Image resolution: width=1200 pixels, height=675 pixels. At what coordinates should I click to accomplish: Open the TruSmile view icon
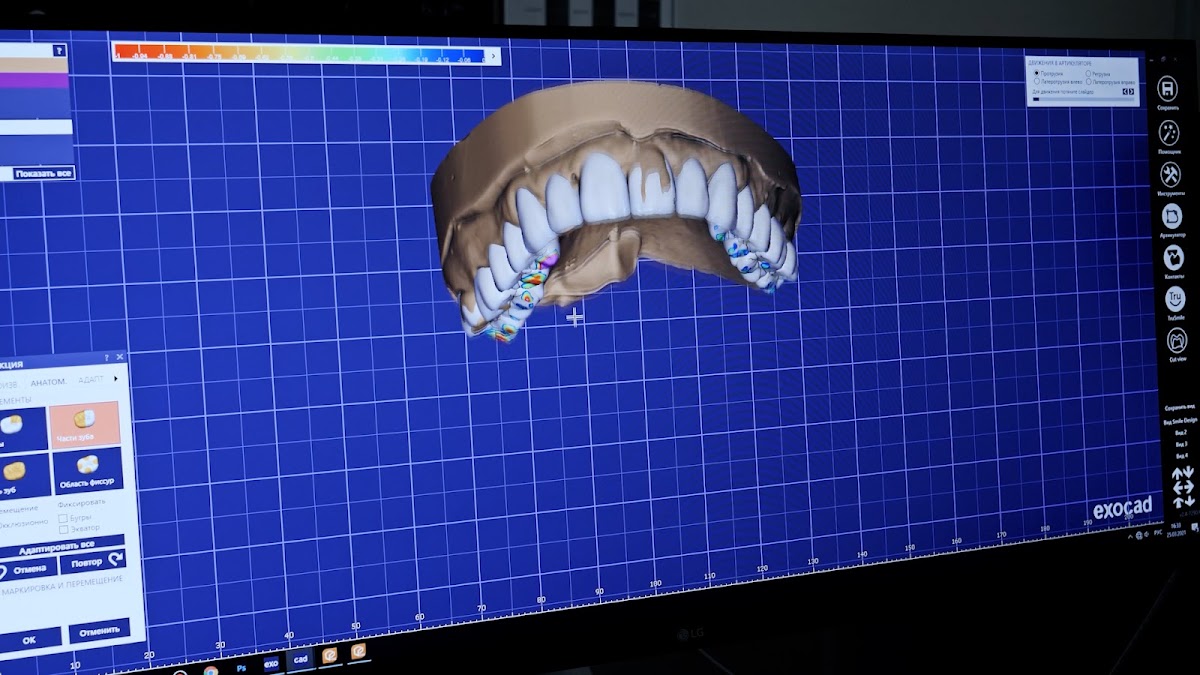tap(1176, 298)
